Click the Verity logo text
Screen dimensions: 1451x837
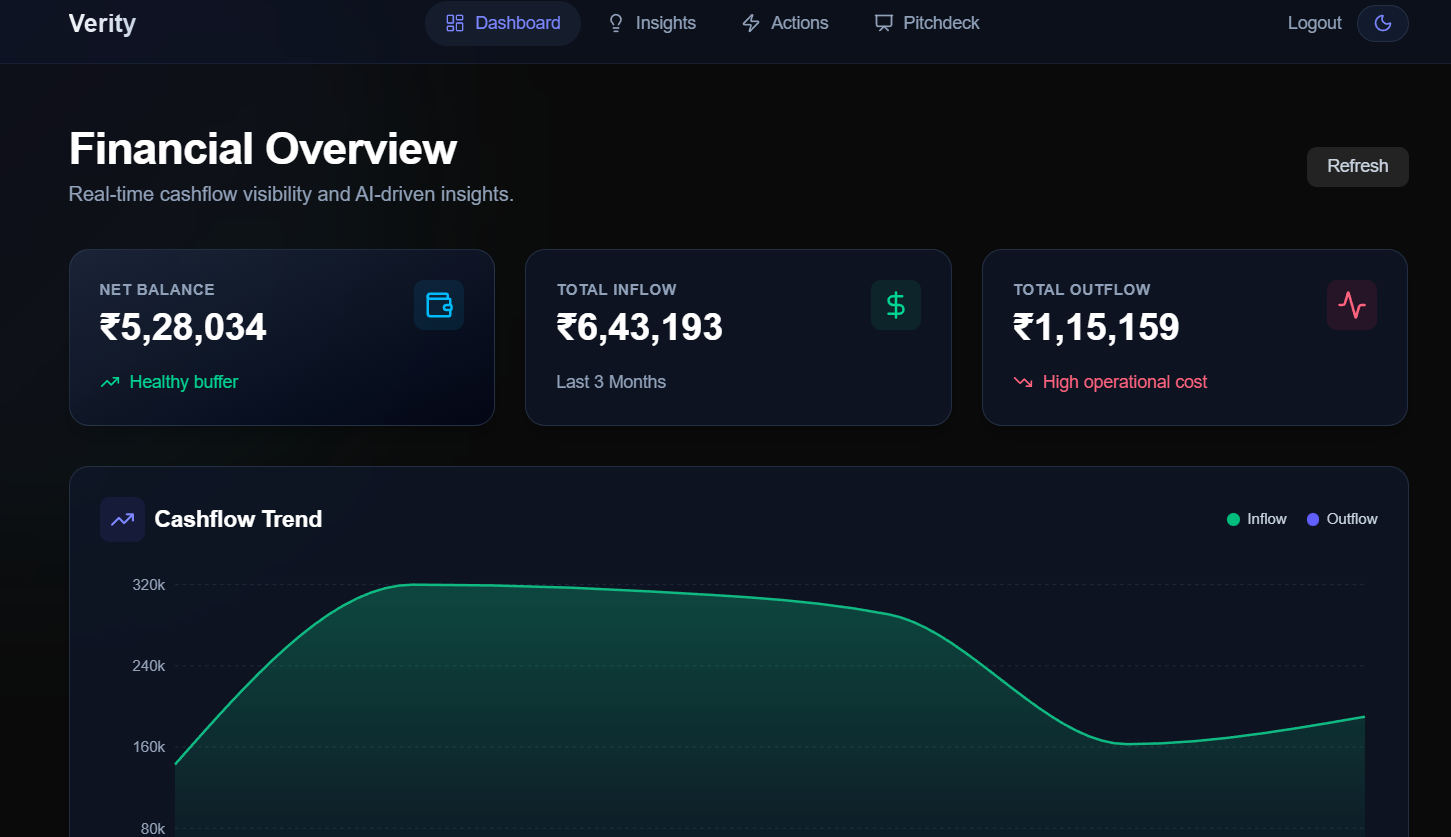[x=102, y=23]
